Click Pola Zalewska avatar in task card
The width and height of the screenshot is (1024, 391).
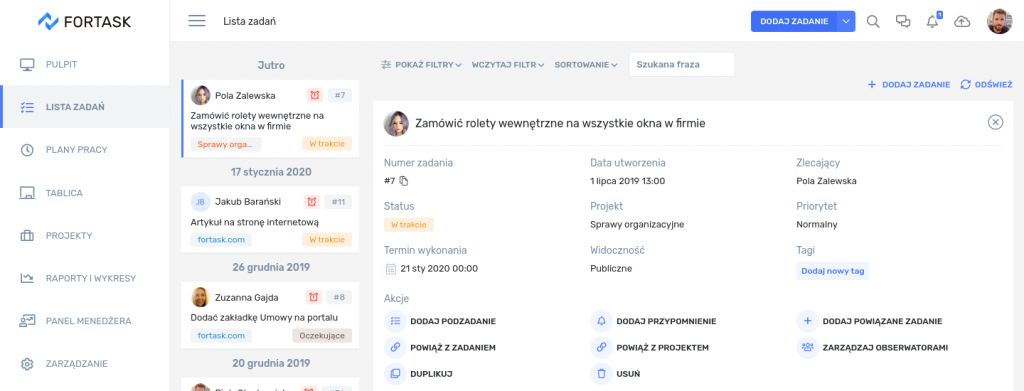(x=200, y=95)
